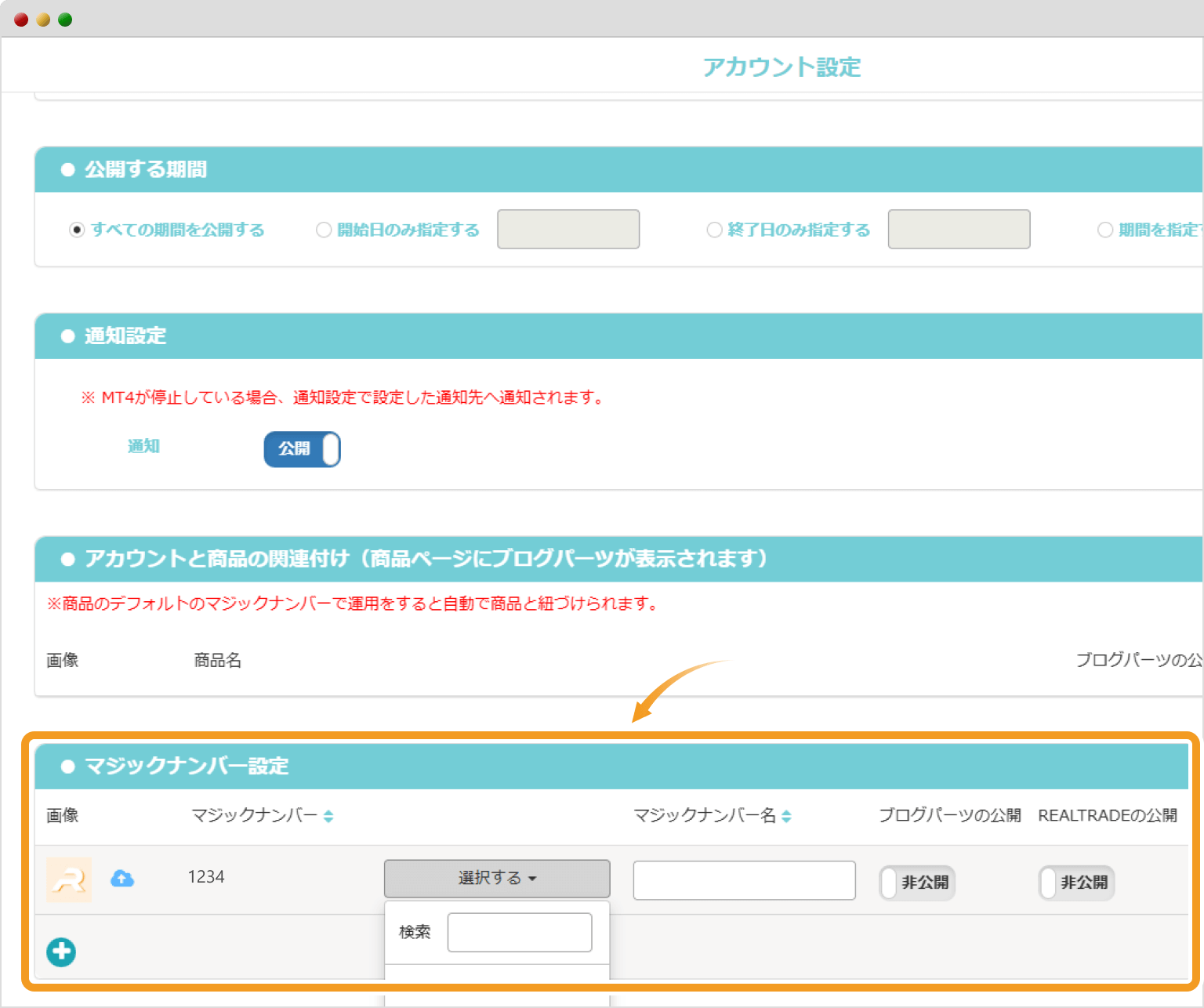Screen dimensions: 1204x1008
Task: Switch ブログパーツの公開 from 非公開 to 公開
Action: click(916, 883)
